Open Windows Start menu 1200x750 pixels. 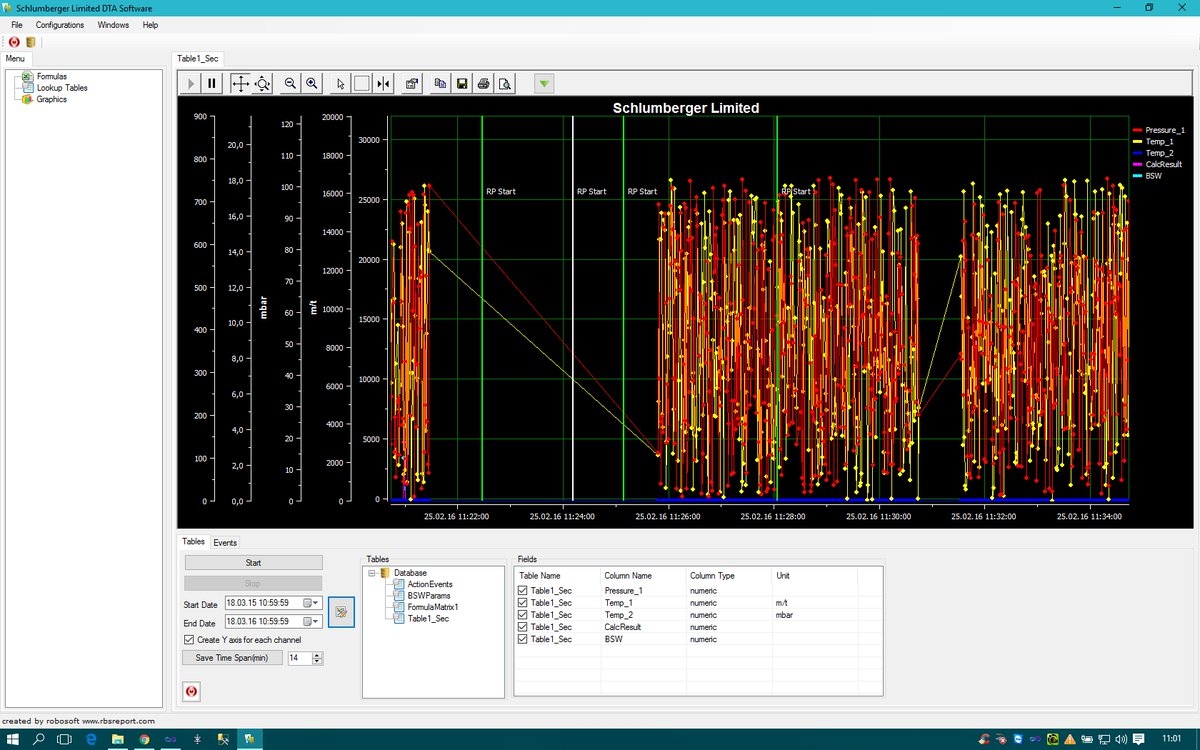(14, 739)
